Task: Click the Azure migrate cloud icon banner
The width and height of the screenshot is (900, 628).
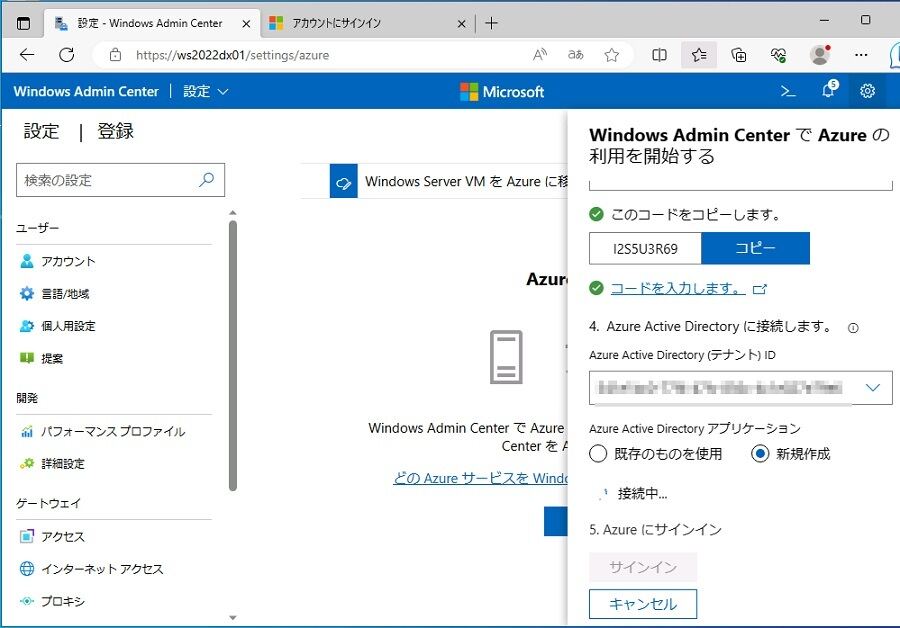Action: coord(343,181)
